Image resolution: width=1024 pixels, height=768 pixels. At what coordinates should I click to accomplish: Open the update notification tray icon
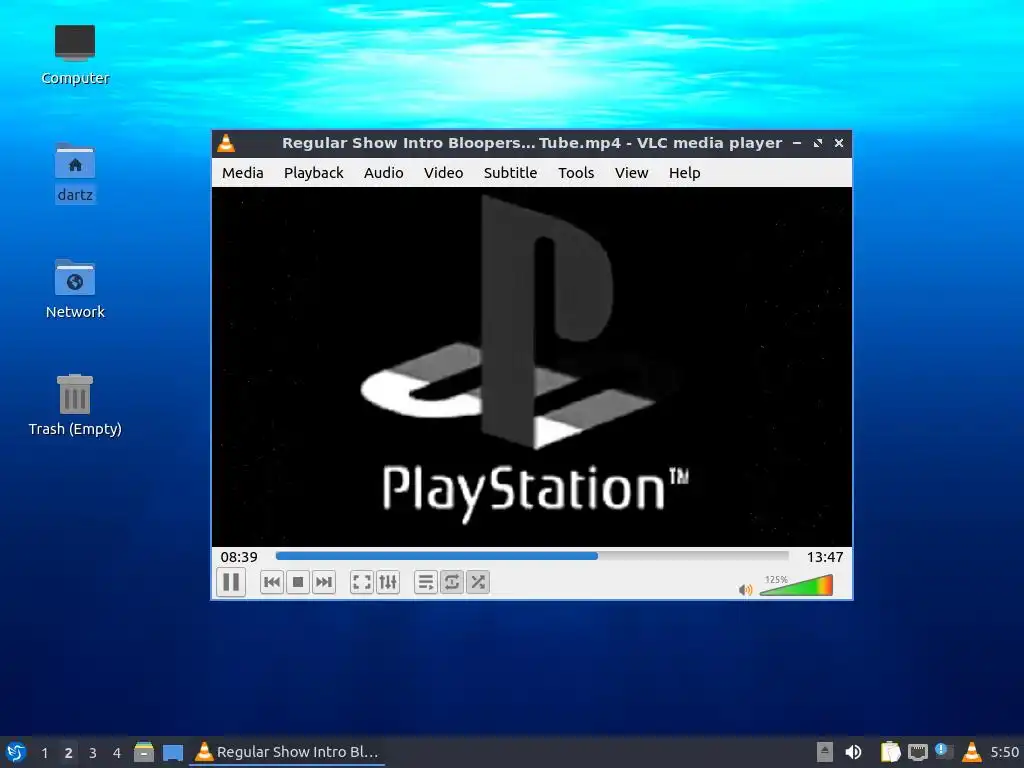[944, 751]
